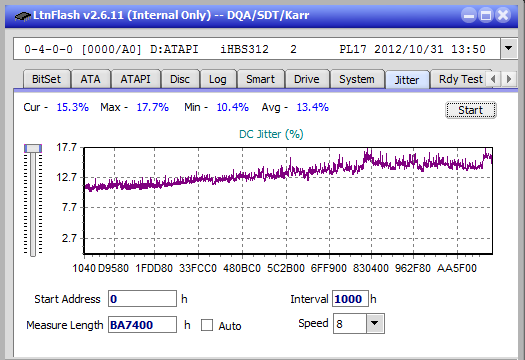525x360 pixels.
Task: Click the LtnFlash chip icon in title bar
Action: point(23,16)
